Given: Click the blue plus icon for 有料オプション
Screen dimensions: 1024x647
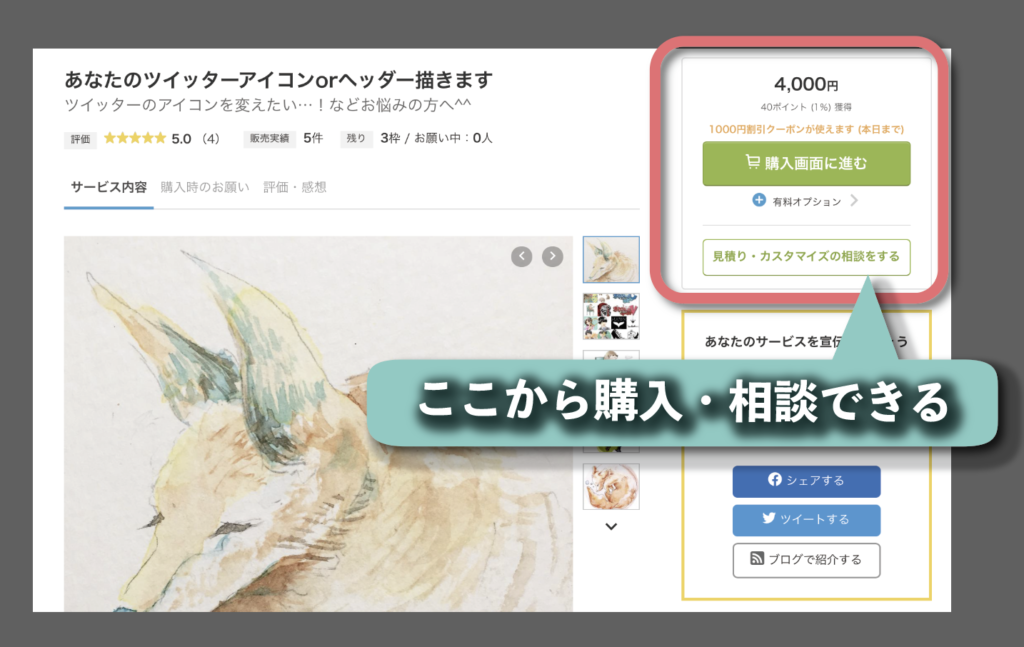Looking at the screenshot, I should coord(759,200).
